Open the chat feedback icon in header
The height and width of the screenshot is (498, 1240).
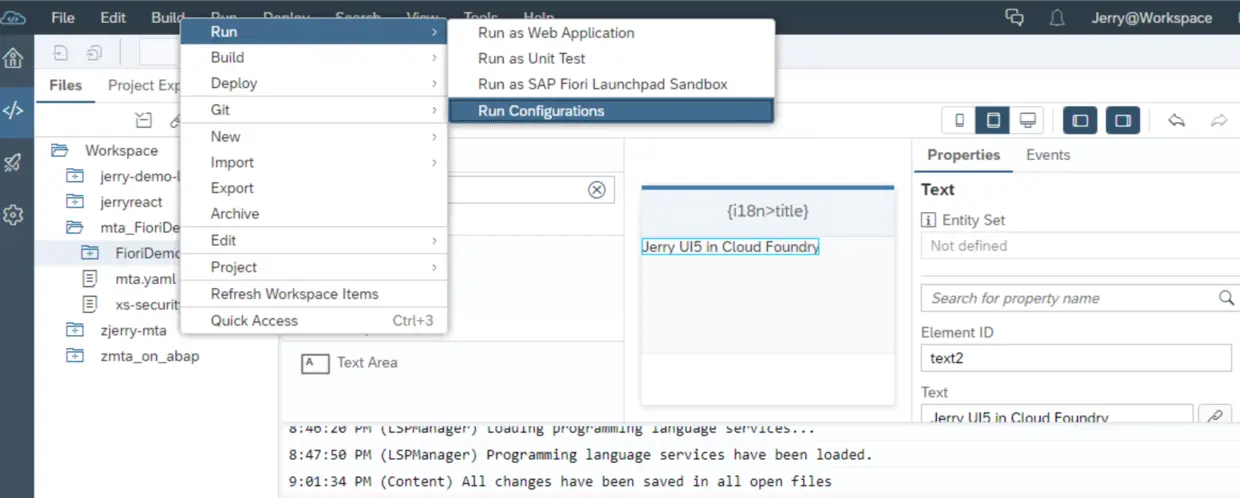[1015, 18]
